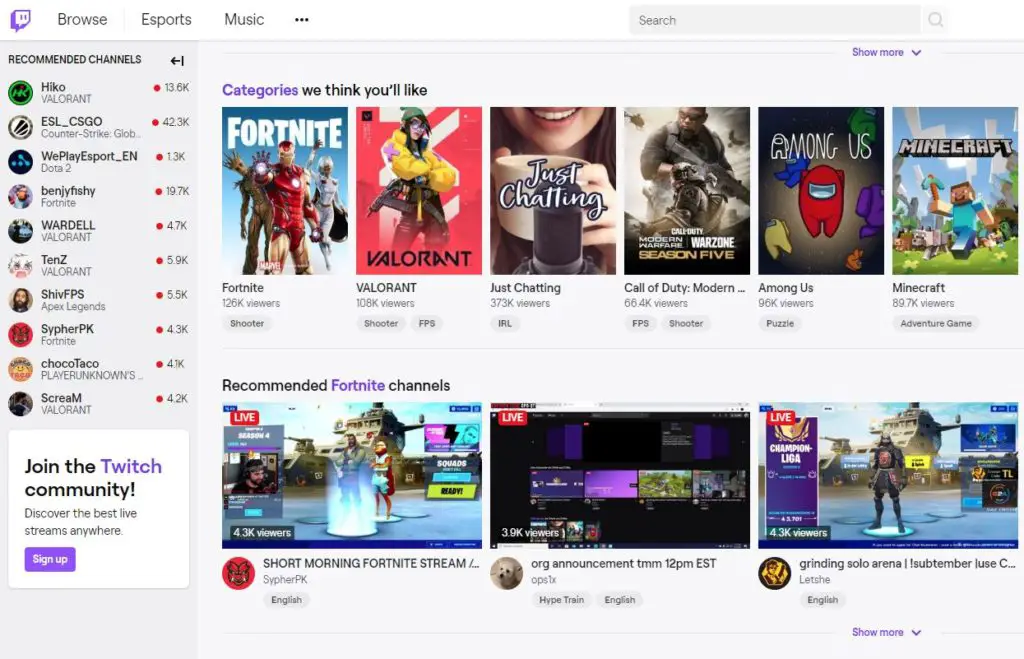The height and width of the screenshot is (659, 1024).
Task: Click ops1x channel name link
Action: 544,579
